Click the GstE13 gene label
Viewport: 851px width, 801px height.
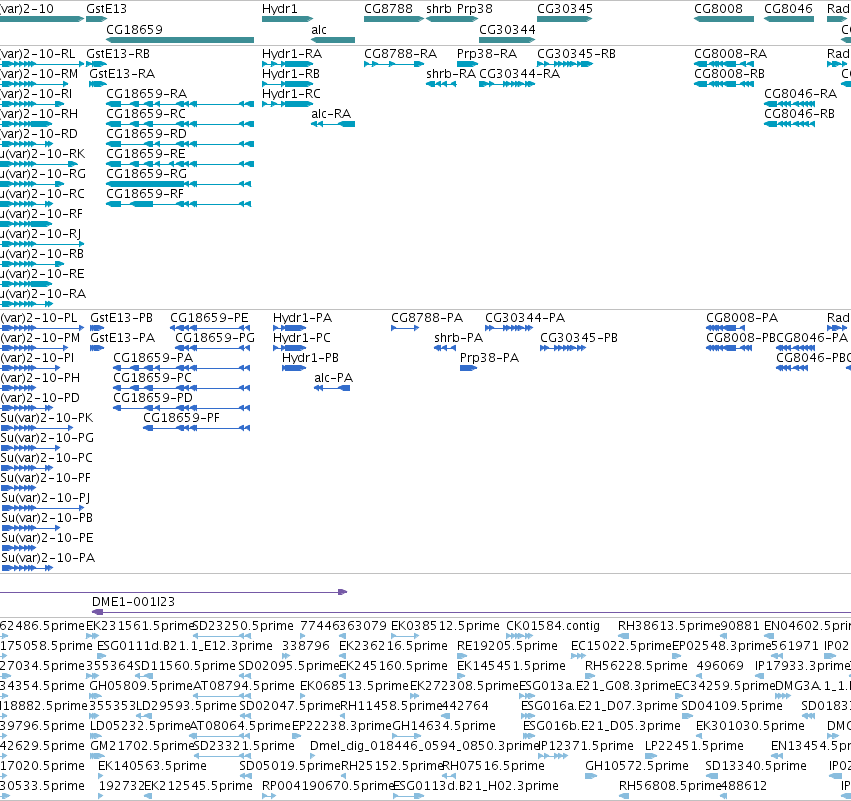pyautogui.click(x=106, y=9)
